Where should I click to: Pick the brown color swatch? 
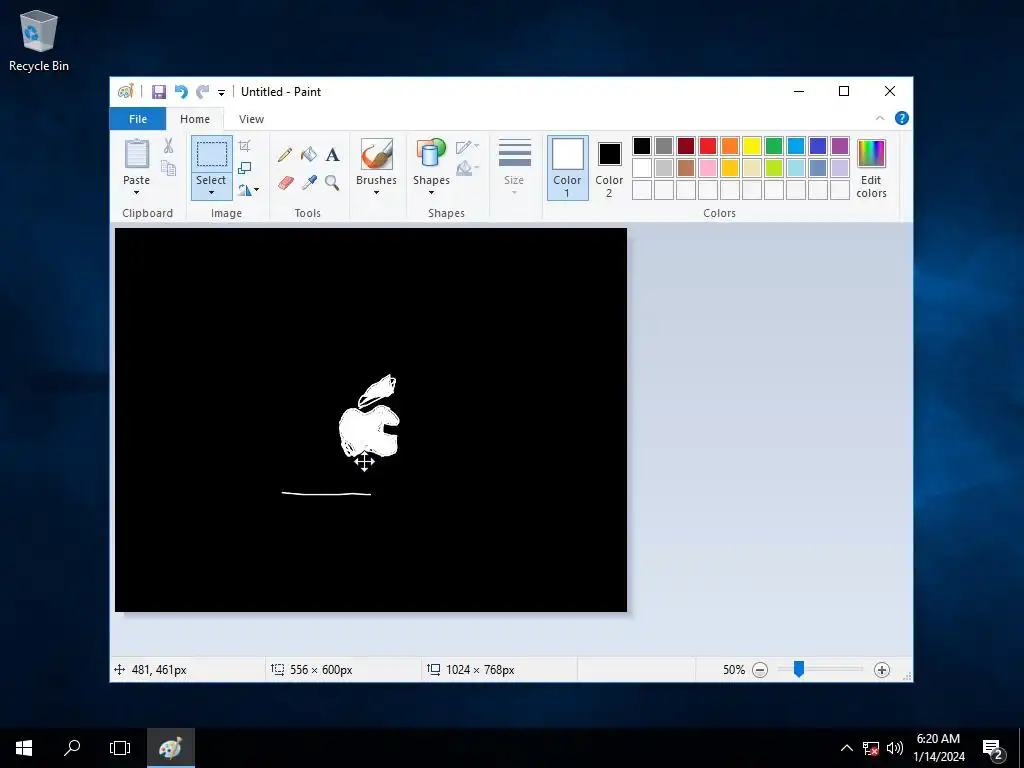[x=686, y=168]
